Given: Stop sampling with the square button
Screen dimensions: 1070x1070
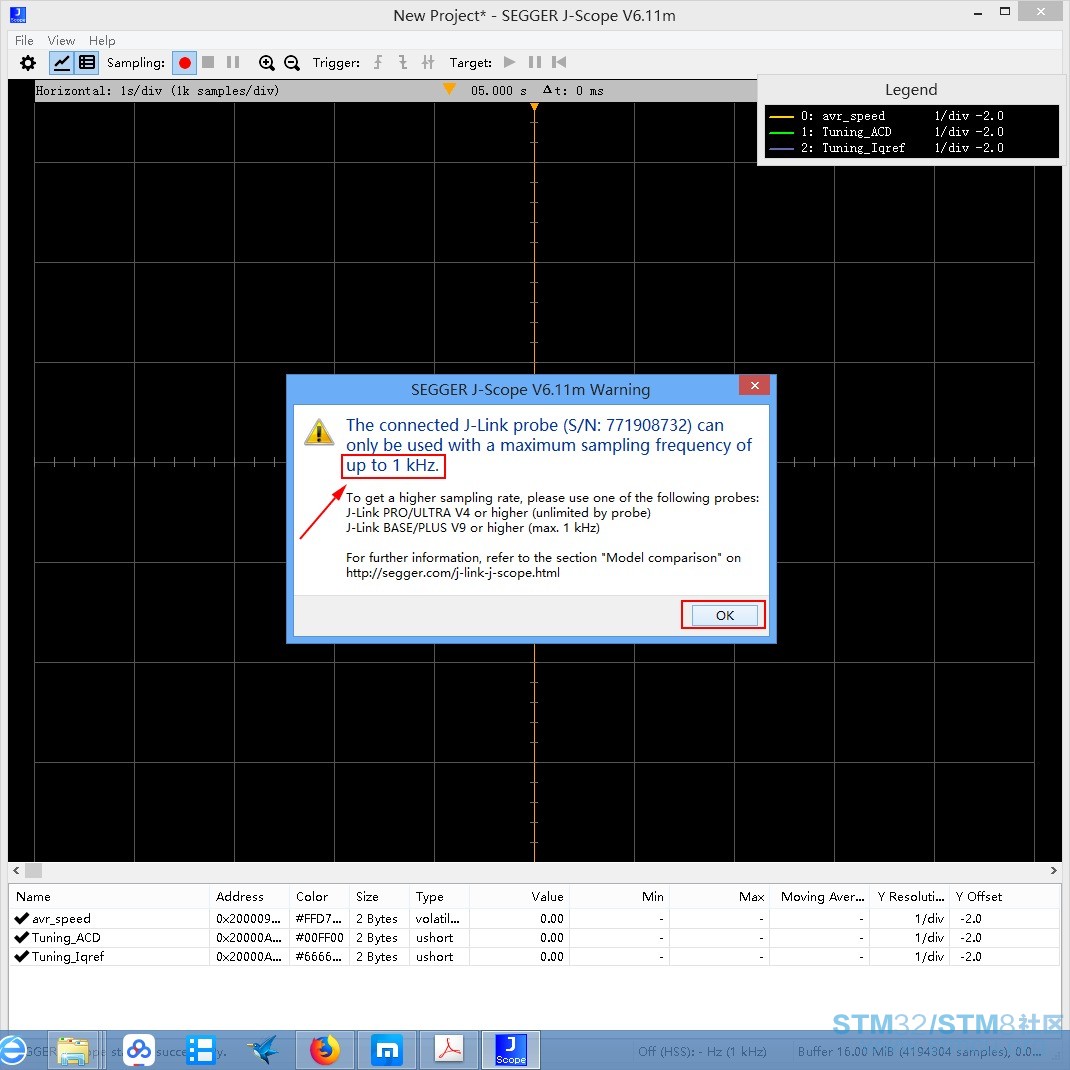Looking at the screenshot, I should click(208, 62).
